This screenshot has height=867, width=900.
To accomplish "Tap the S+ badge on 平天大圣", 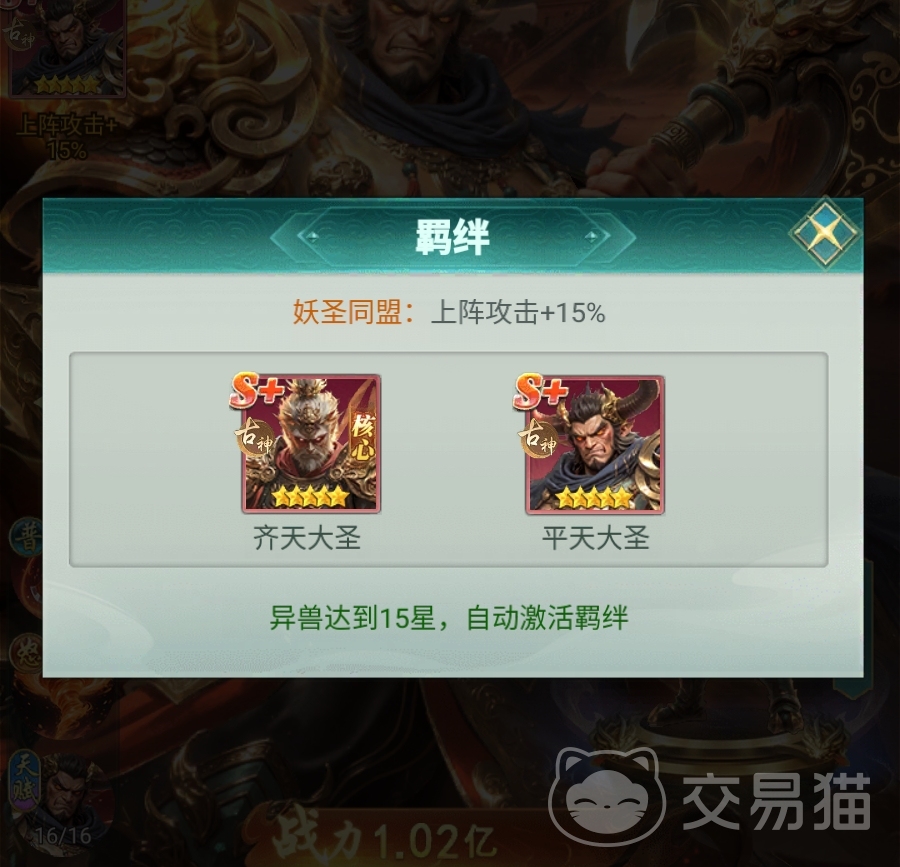I will point(540,391).
